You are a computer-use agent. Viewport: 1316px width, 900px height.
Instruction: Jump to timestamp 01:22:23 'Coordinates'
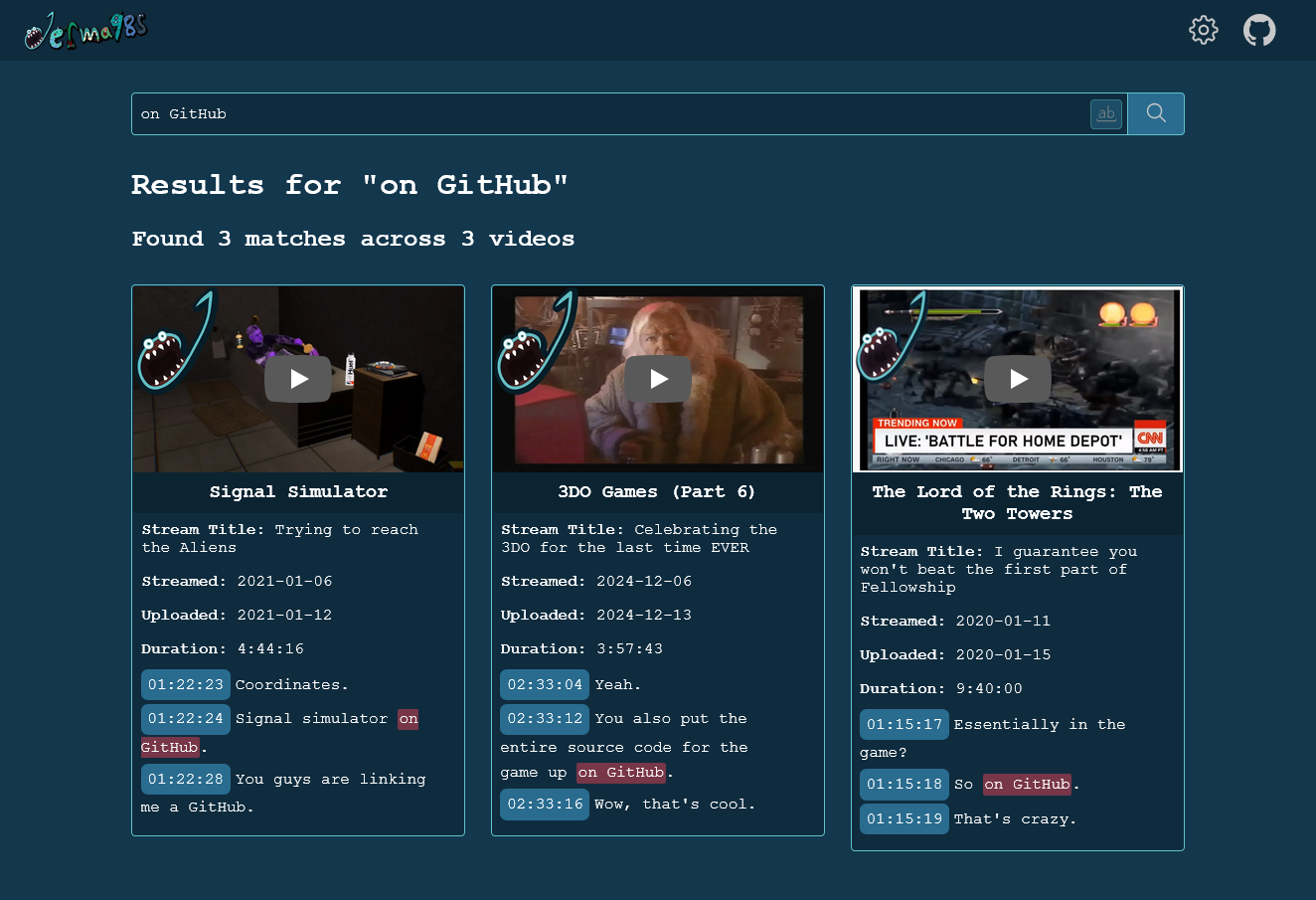pos(185,684)
